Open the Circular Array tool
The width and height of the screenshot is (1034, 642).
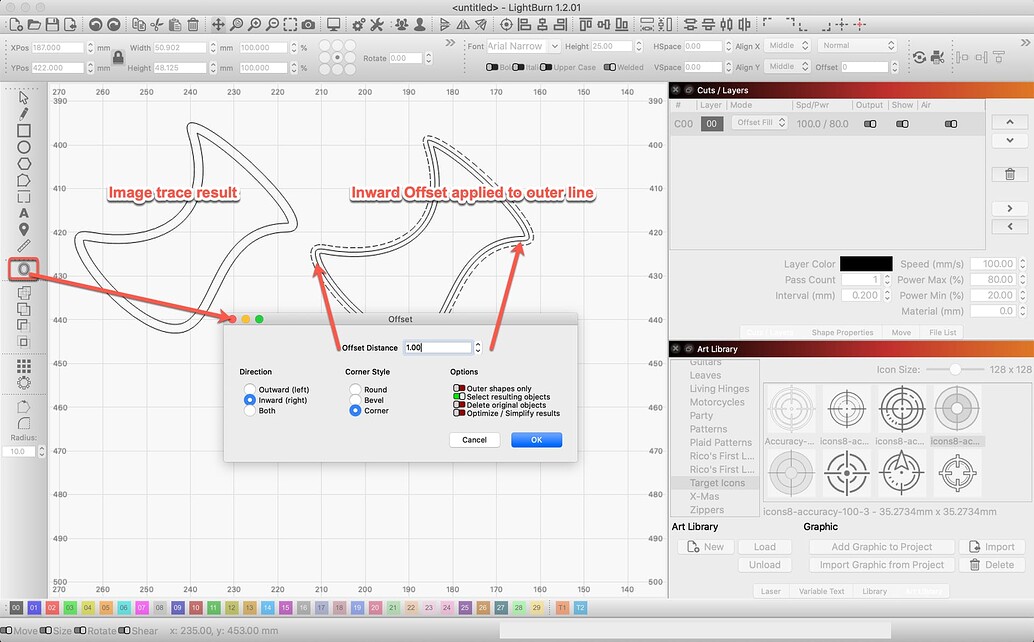click(x=24, y=383)
